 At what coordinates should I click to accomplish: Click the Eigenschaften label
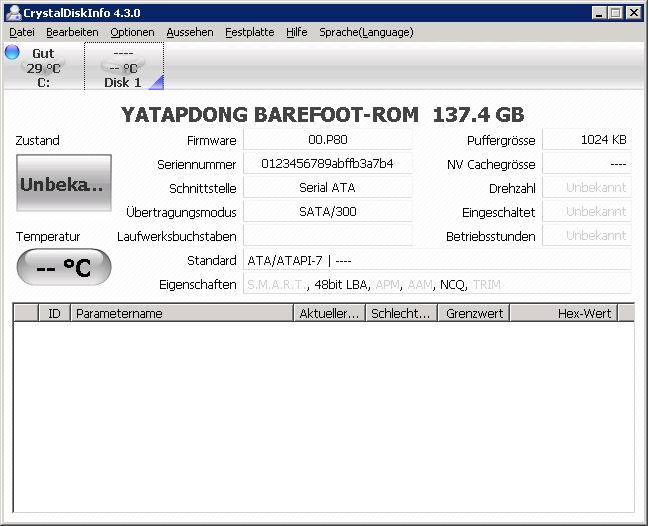click(x=198, y=285)
